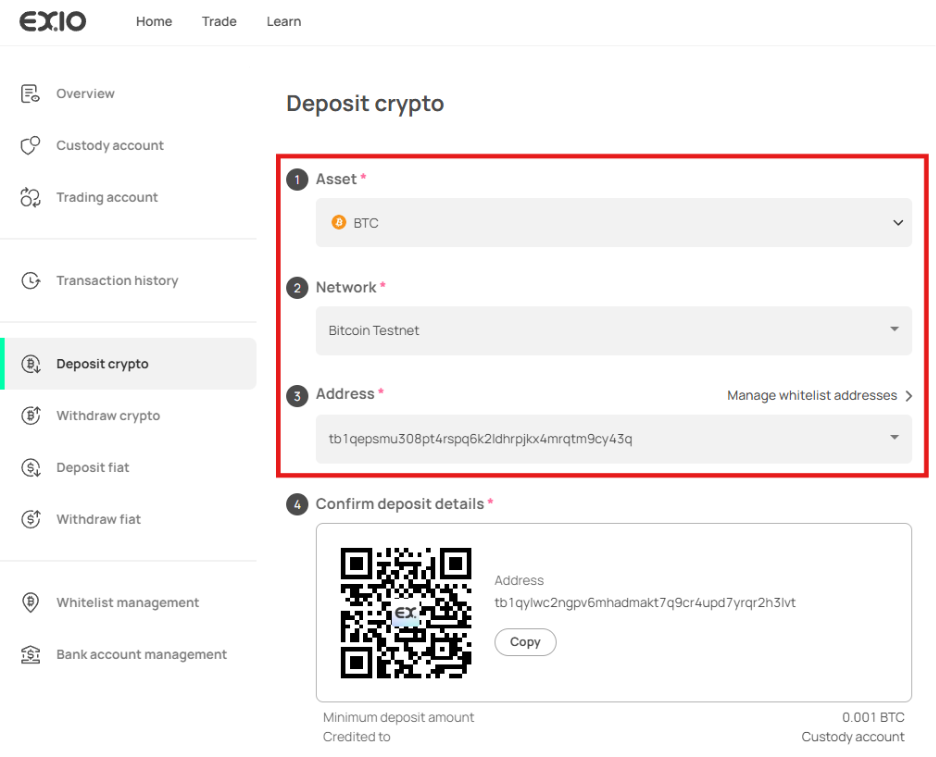Screen dimensions: 936x757
Task: Click the Withdraw crypto icon
Action: (x=30, y=416)
